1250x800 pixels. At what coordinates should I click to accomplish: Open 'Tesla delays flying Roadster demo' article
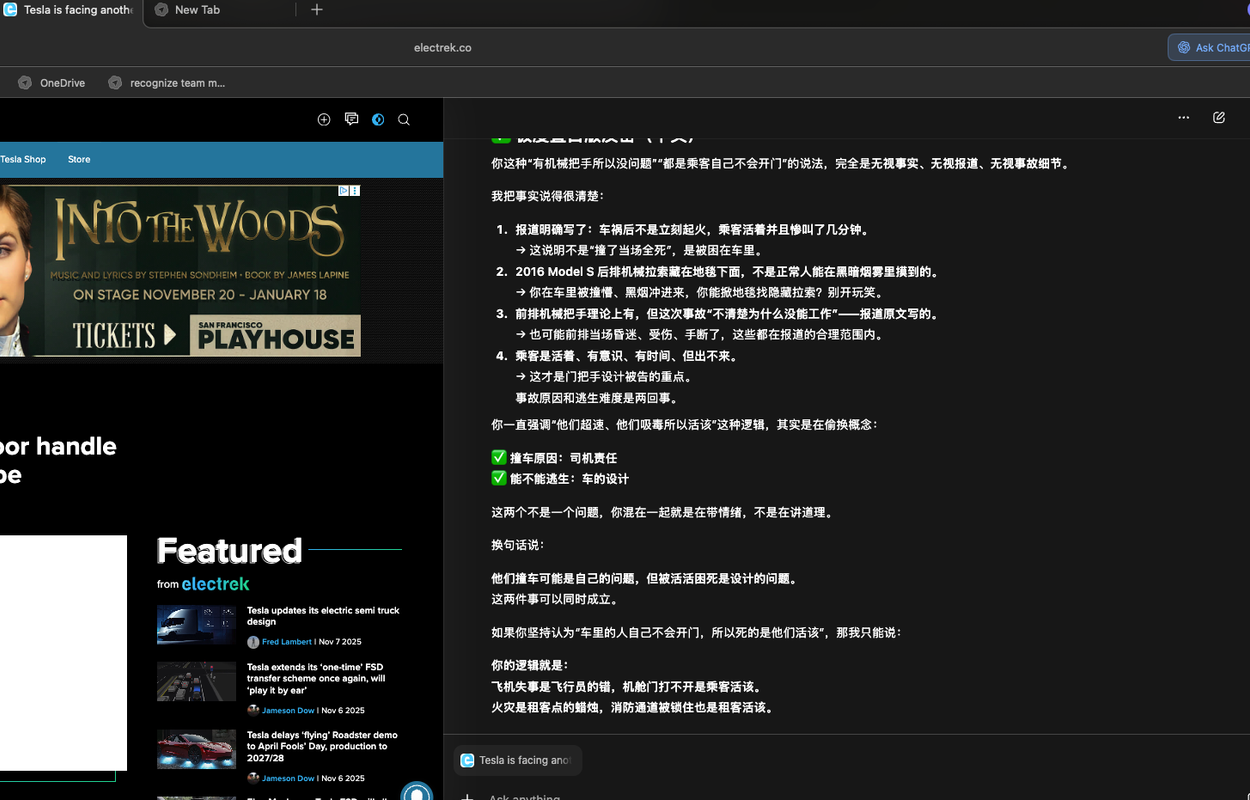322,746
